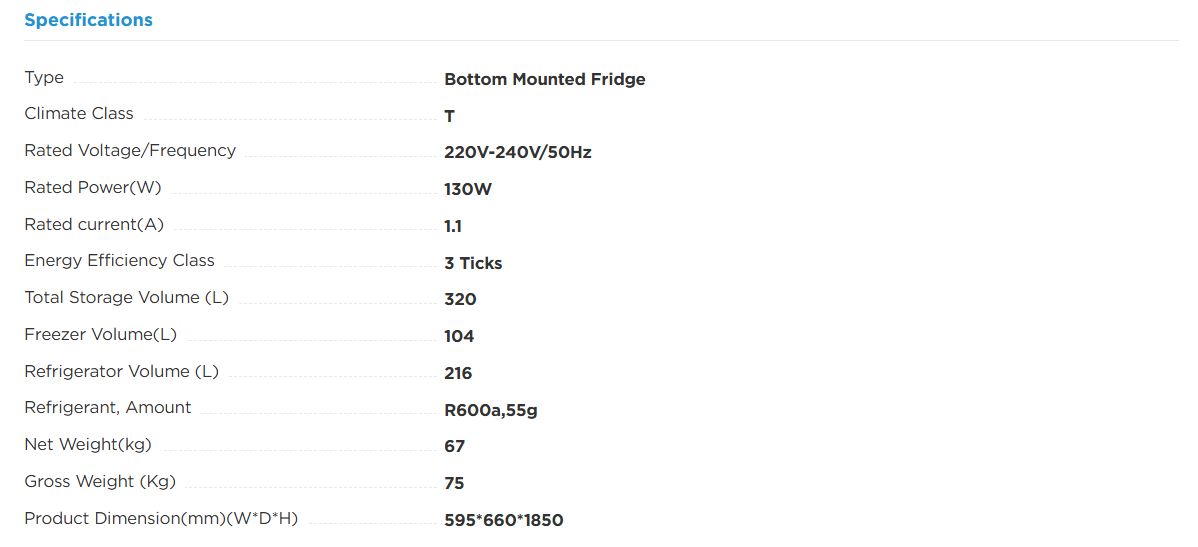This screenshot has height=547, width=1198.
Task: Click the Freezer Volume(L) value 104
Action: coord(459,336)
